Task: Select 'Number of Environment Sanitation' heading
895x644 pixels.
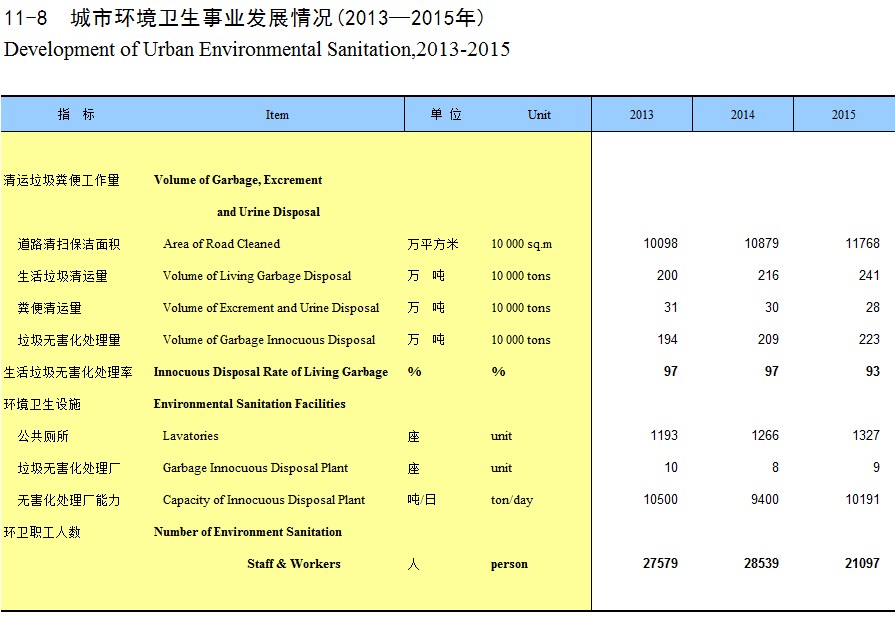Action: tap(248, 532)
